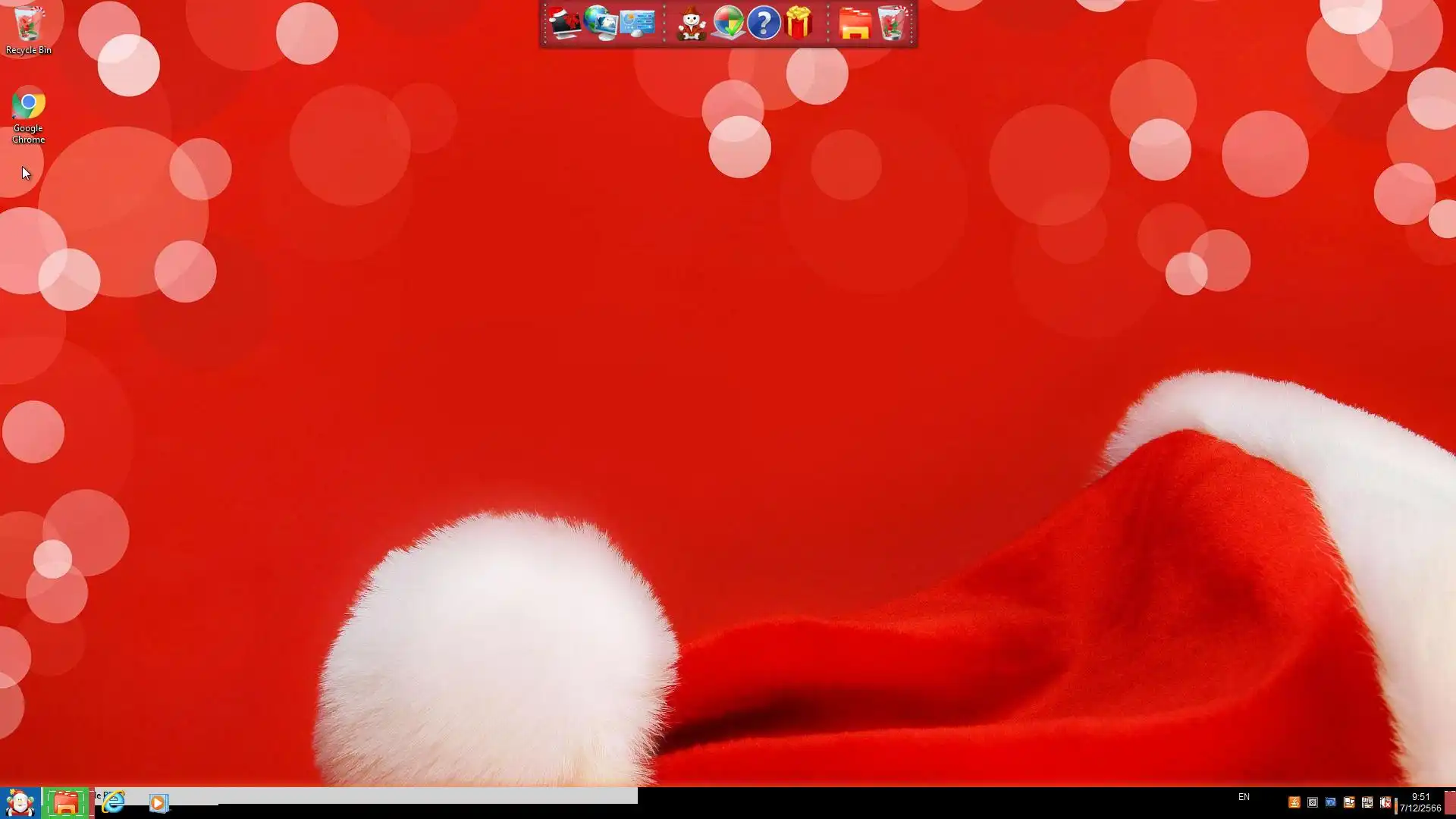Open the clock showing 9:51
Viewport: 1456px width, 819px height.
(1420, 802)
